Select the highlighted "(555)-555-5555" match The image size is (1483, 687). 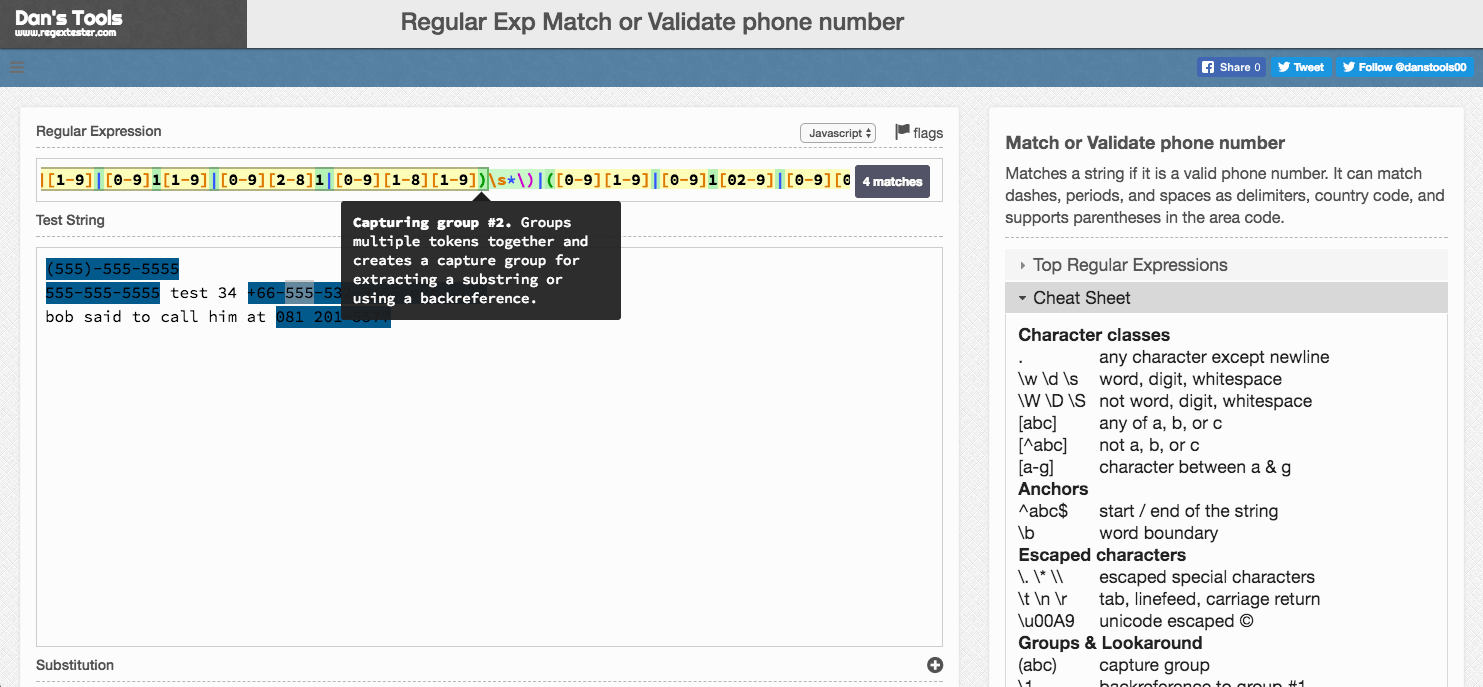click(112, 268)
